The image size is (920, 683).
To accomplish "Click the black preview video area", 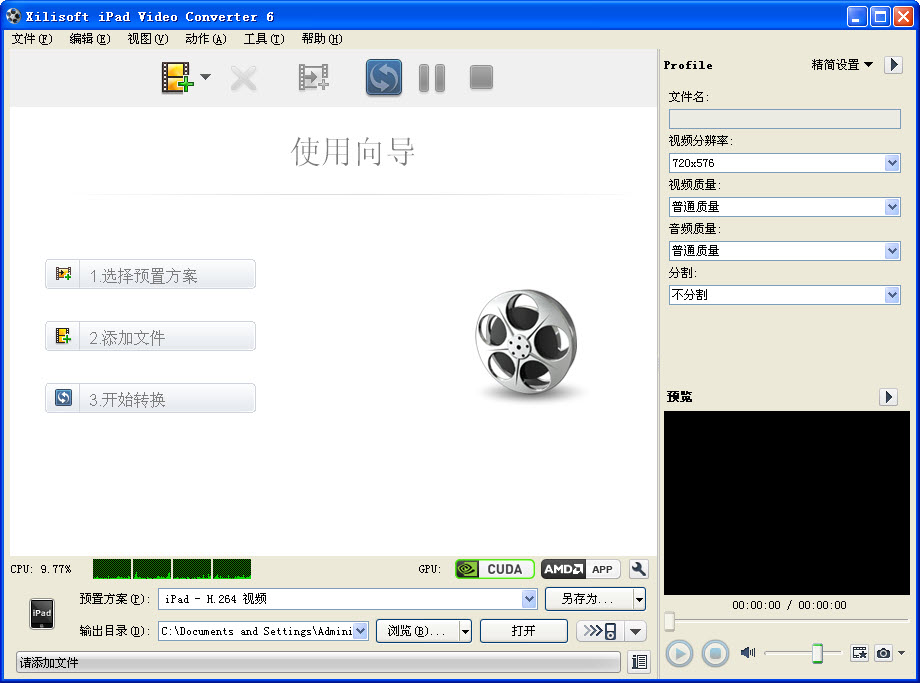I will pos(787,503).
